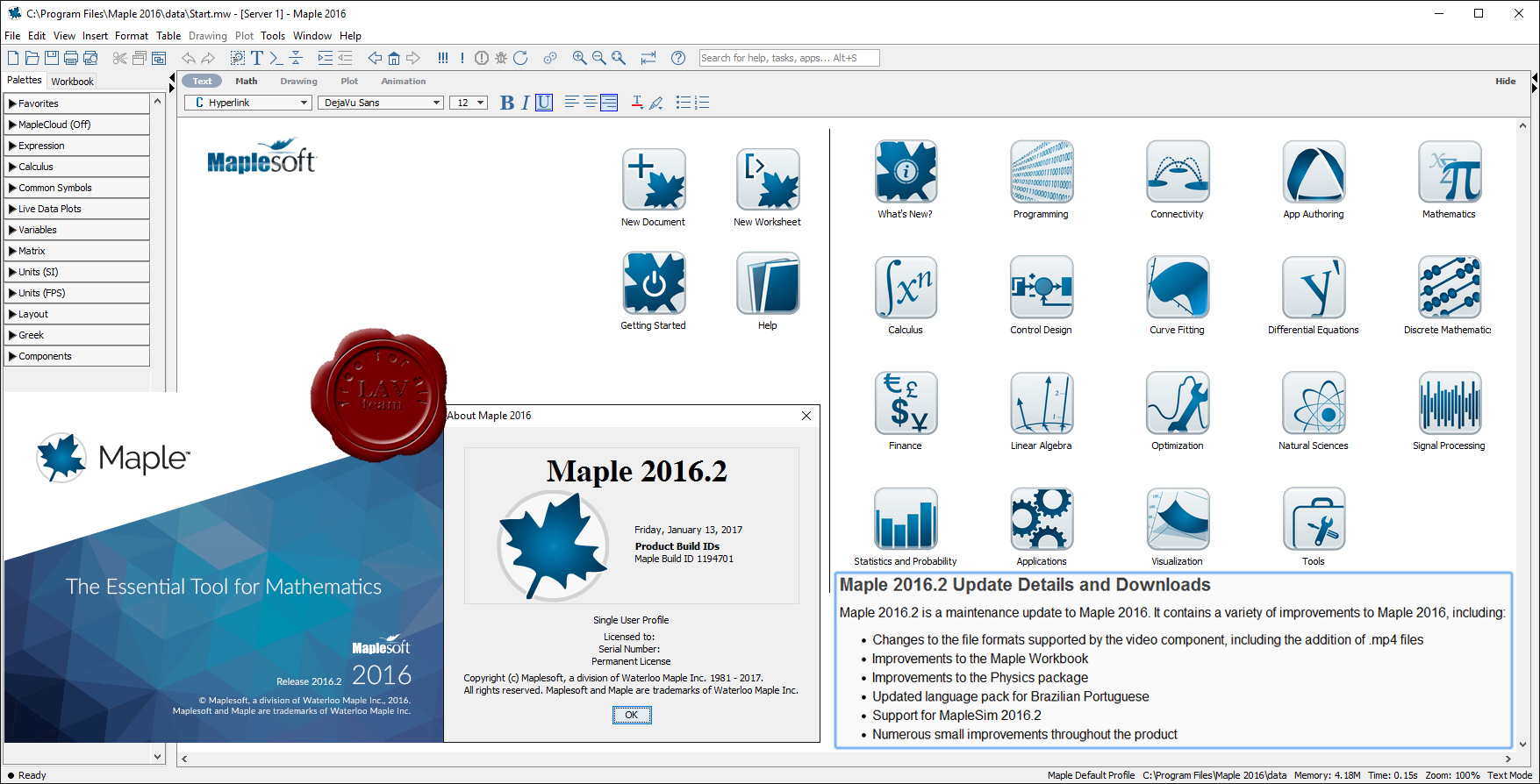Expand the Greek palette
The height and width of the screenshot is (784, 1540).
tap(77, 335)
